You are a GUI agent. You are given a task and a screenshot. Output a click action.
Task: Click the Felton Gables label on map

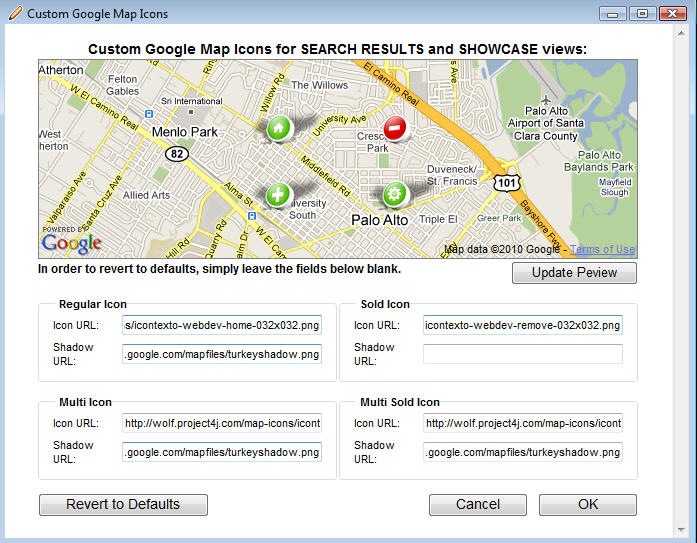coord(123,85)
